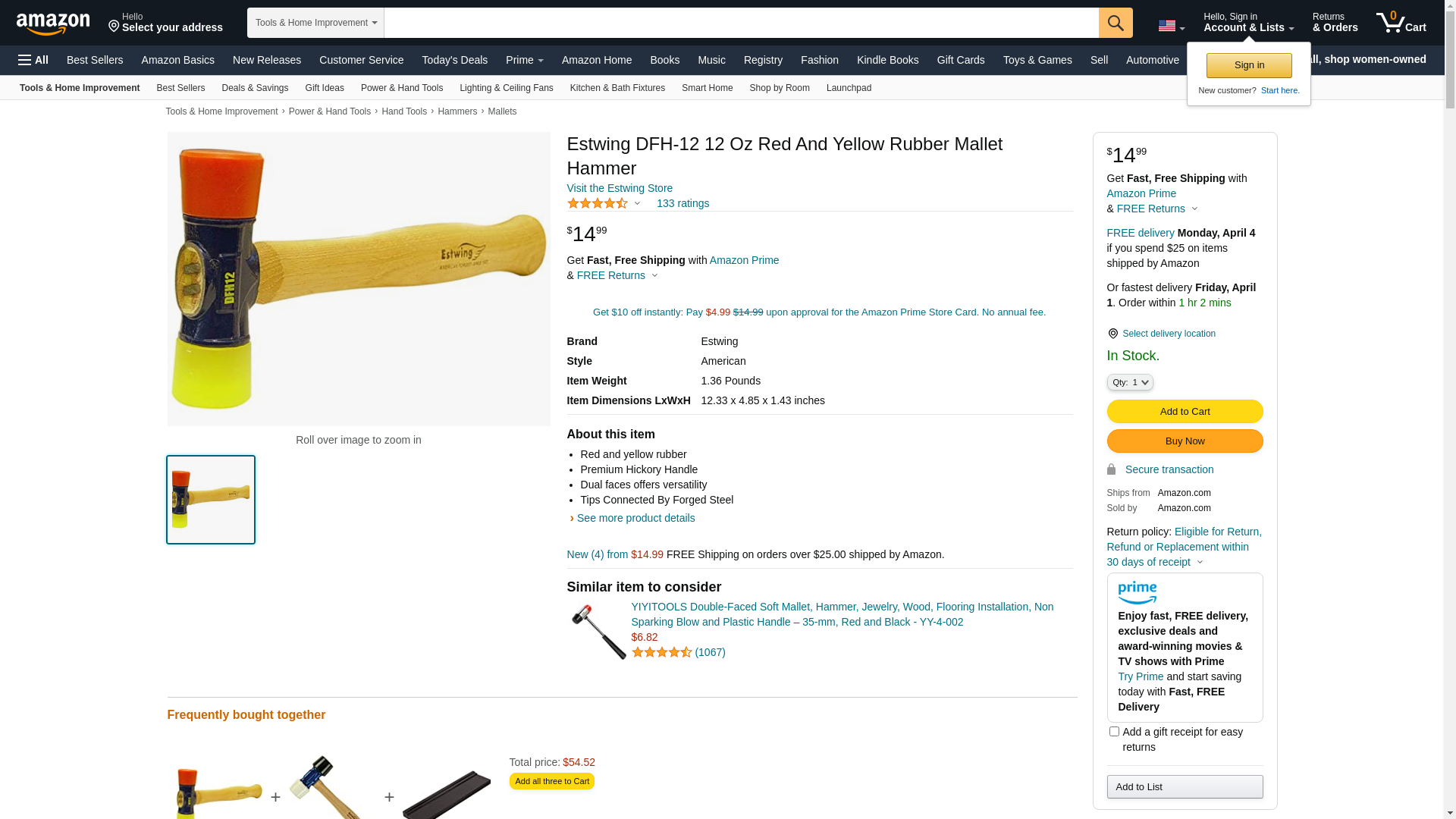1456x819 pixels.
Task: Click Add all three to Cart
Action: 552,781
